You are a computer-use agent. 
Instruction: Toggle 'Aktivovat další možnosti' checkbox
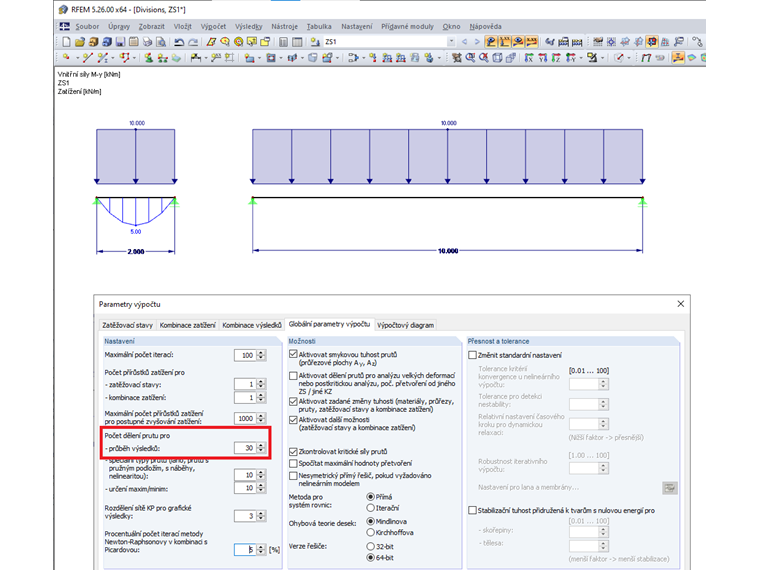[x=293, y=420]
